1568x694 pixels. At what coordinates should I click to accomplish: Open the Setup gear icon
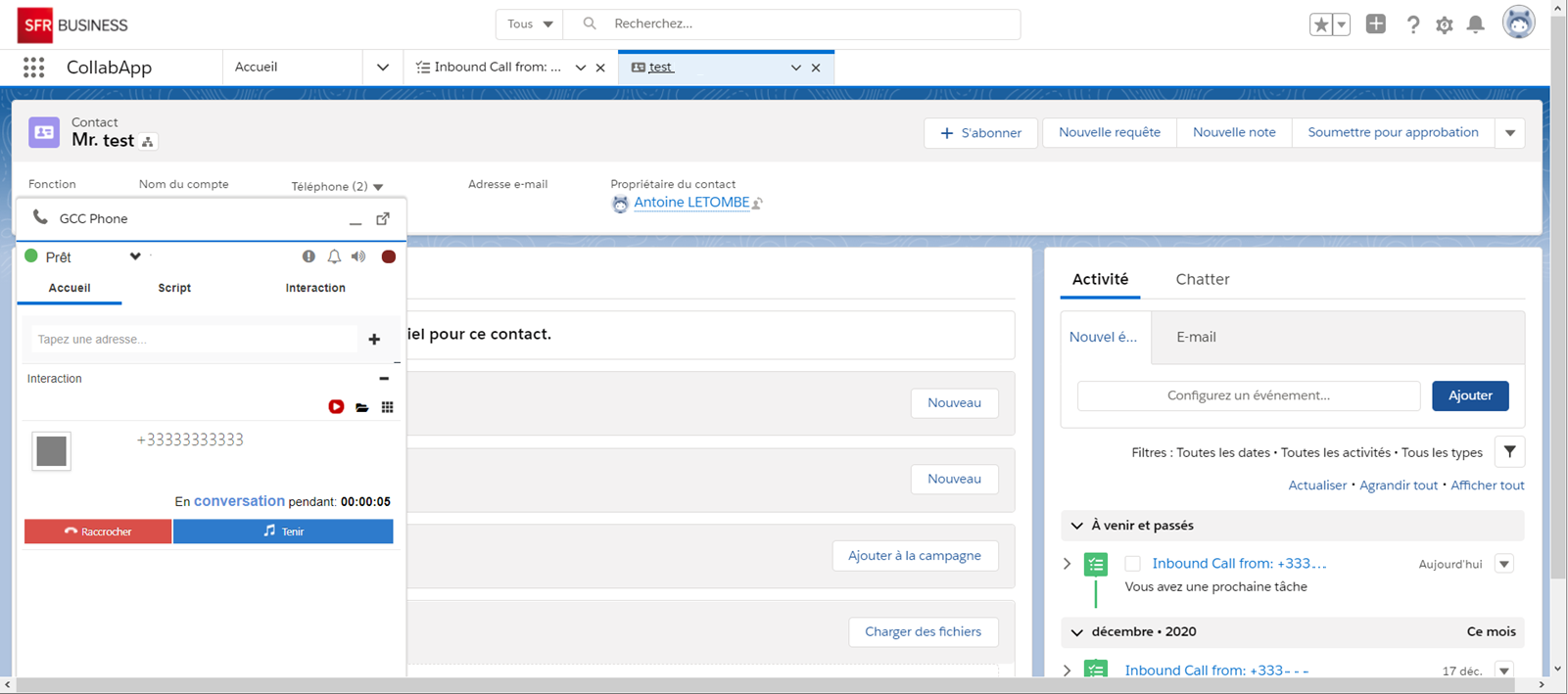click(x=1444, y=25)
